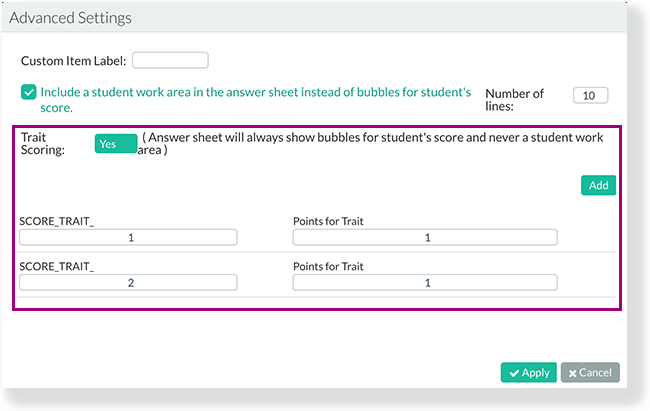The image size is (650, 411).
Task: Apply the advanced settings
Action: (529, 372)
